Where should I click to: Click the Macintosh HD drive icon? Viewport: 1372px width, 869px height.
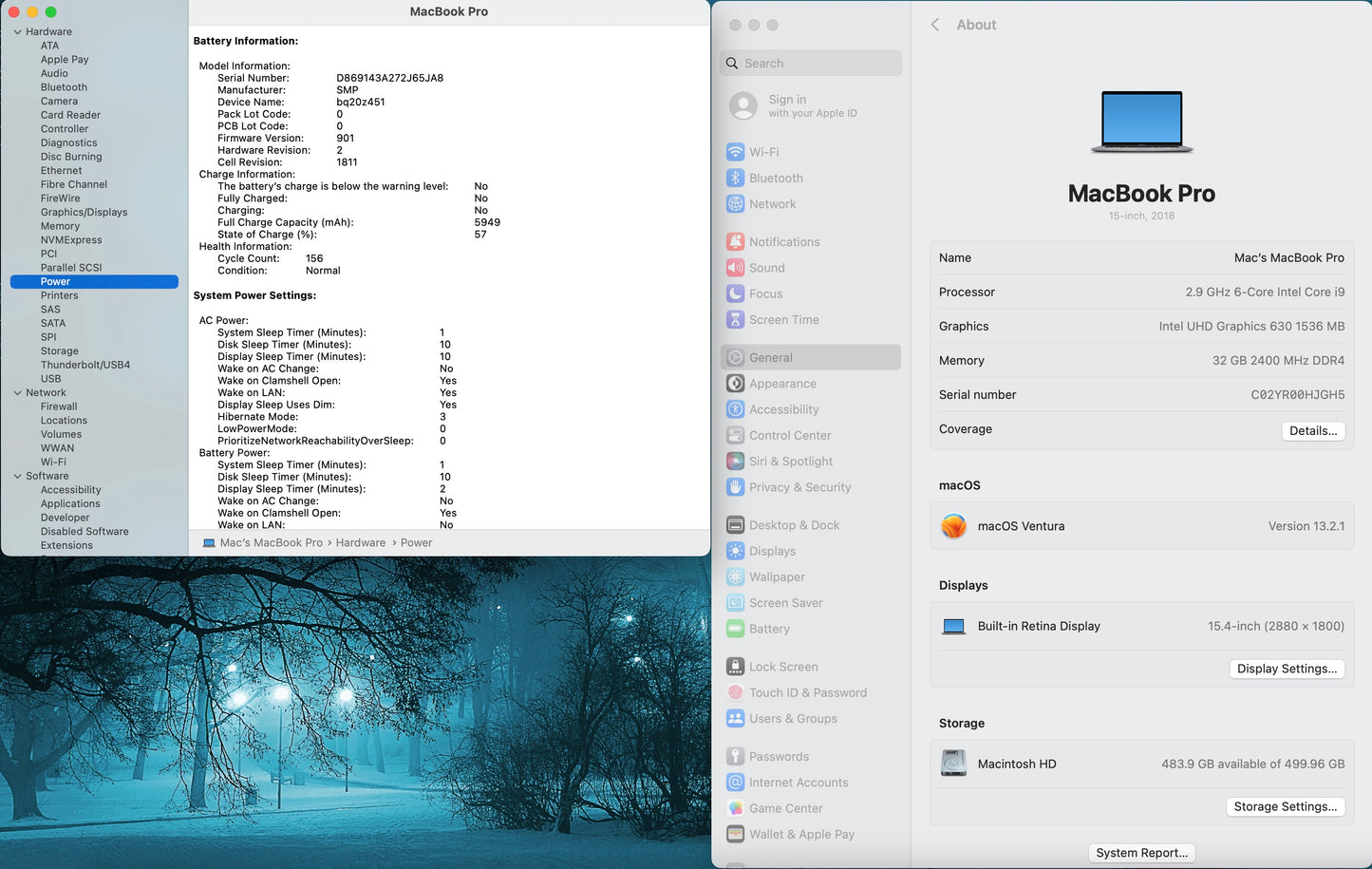tap(953, 764)
